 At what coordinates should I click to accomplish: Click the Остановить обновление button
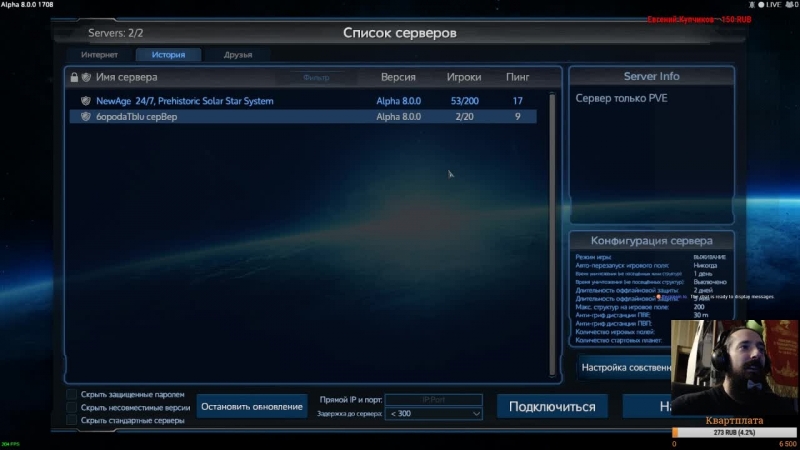pos(252,407)
